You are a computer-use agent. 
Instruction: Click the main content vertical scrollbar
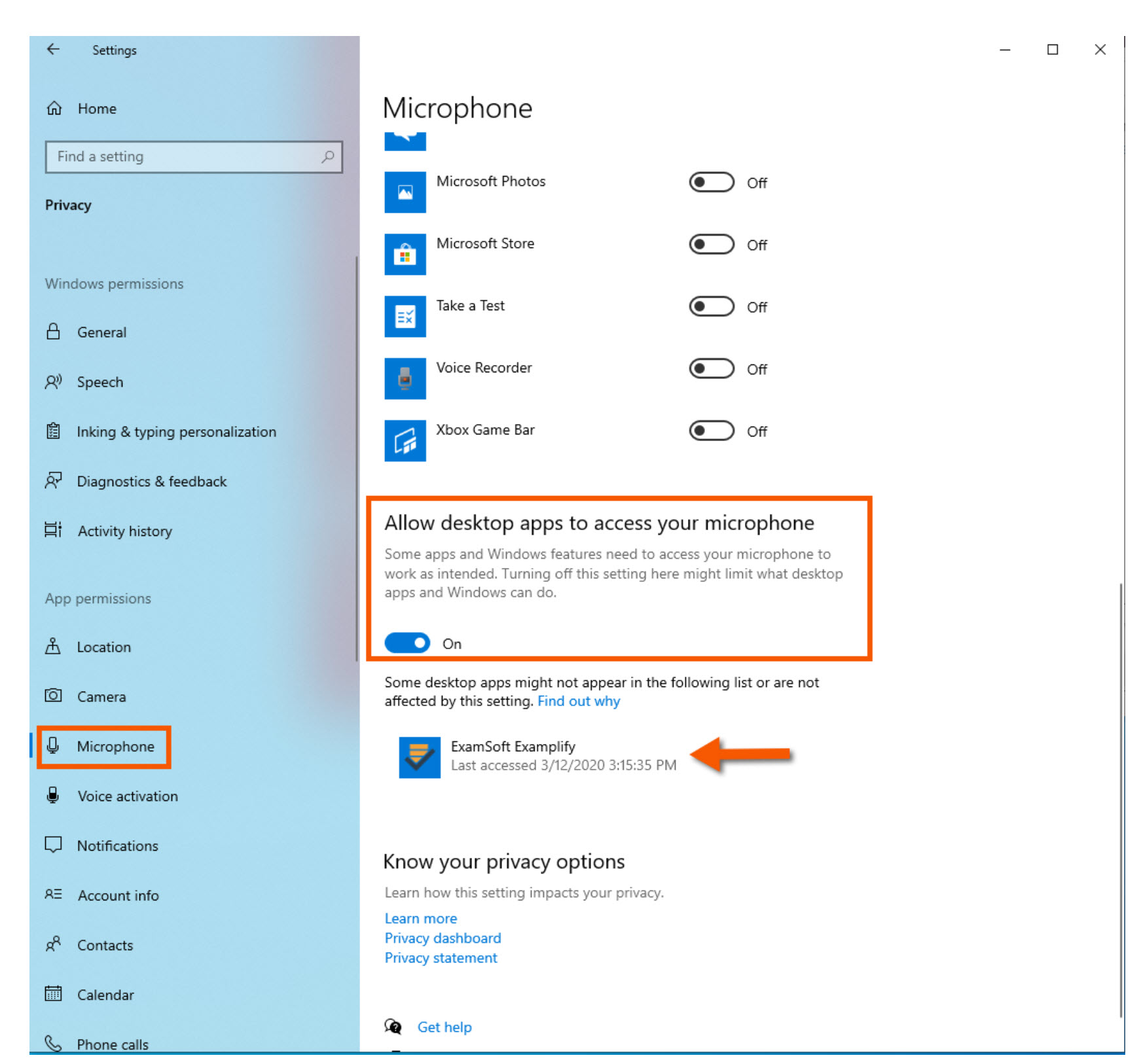(x=1121, y=800)
